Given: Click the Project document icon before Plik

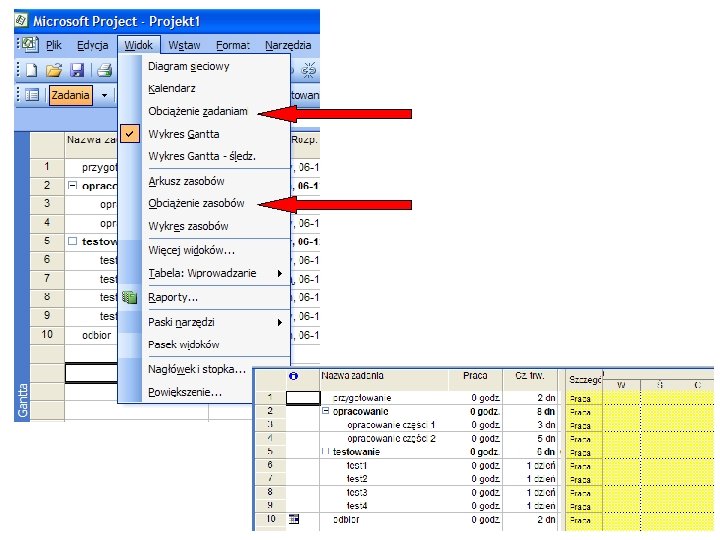Looking at the screenshot, I should 29,44.
